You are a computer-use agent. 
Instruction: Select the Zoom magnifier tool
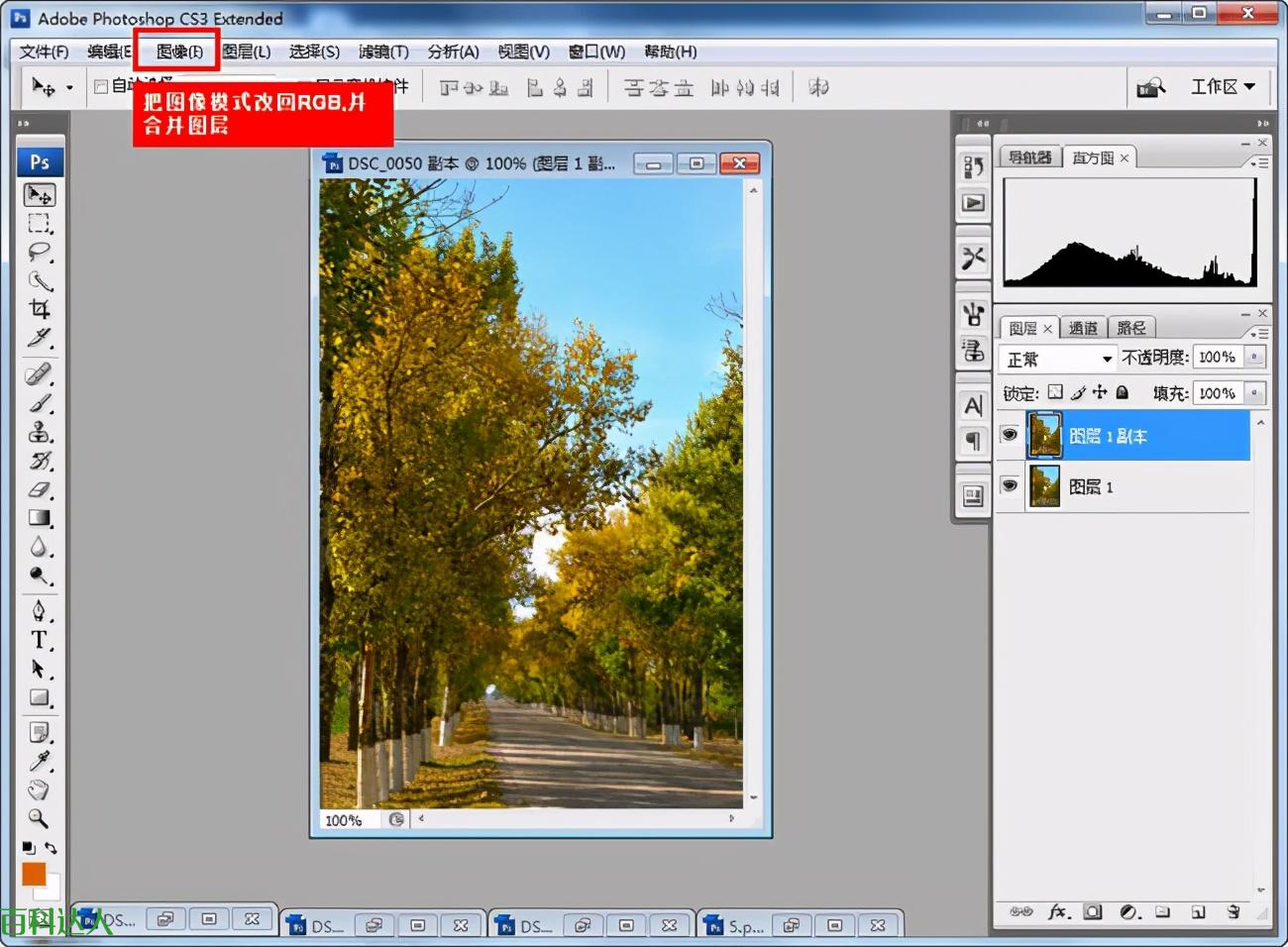39,818
